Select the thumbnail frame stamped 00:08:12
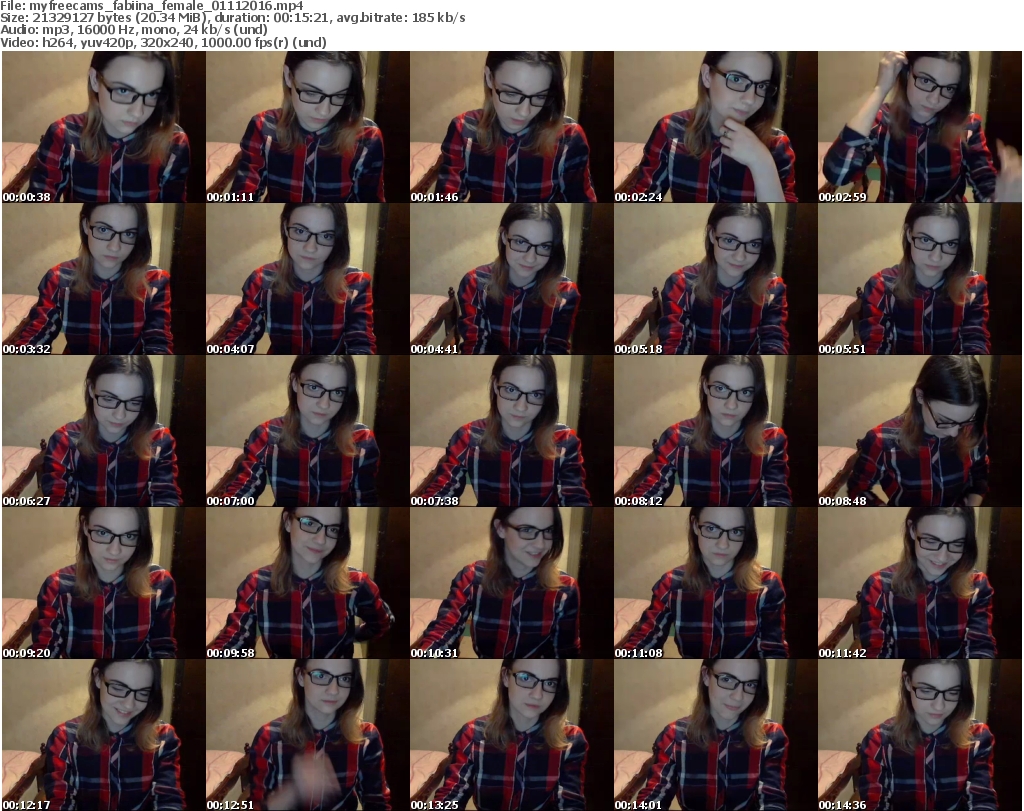 715,432
